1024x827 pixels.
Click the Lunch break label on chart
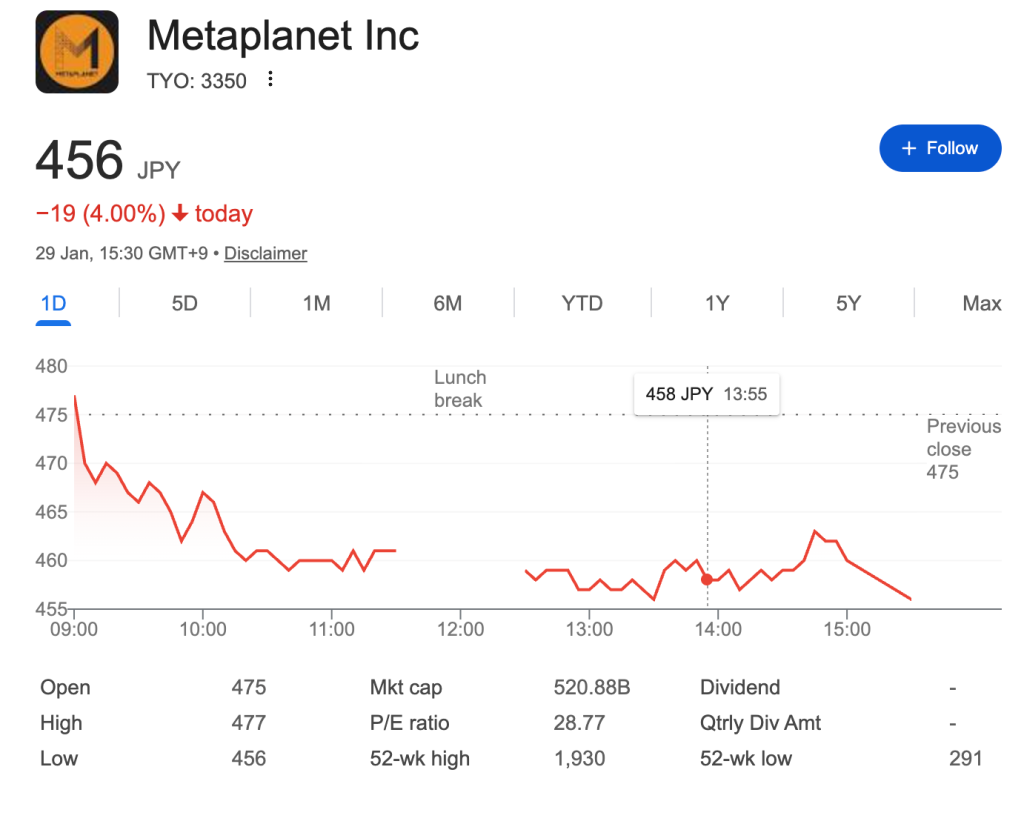tap(459, 389)
